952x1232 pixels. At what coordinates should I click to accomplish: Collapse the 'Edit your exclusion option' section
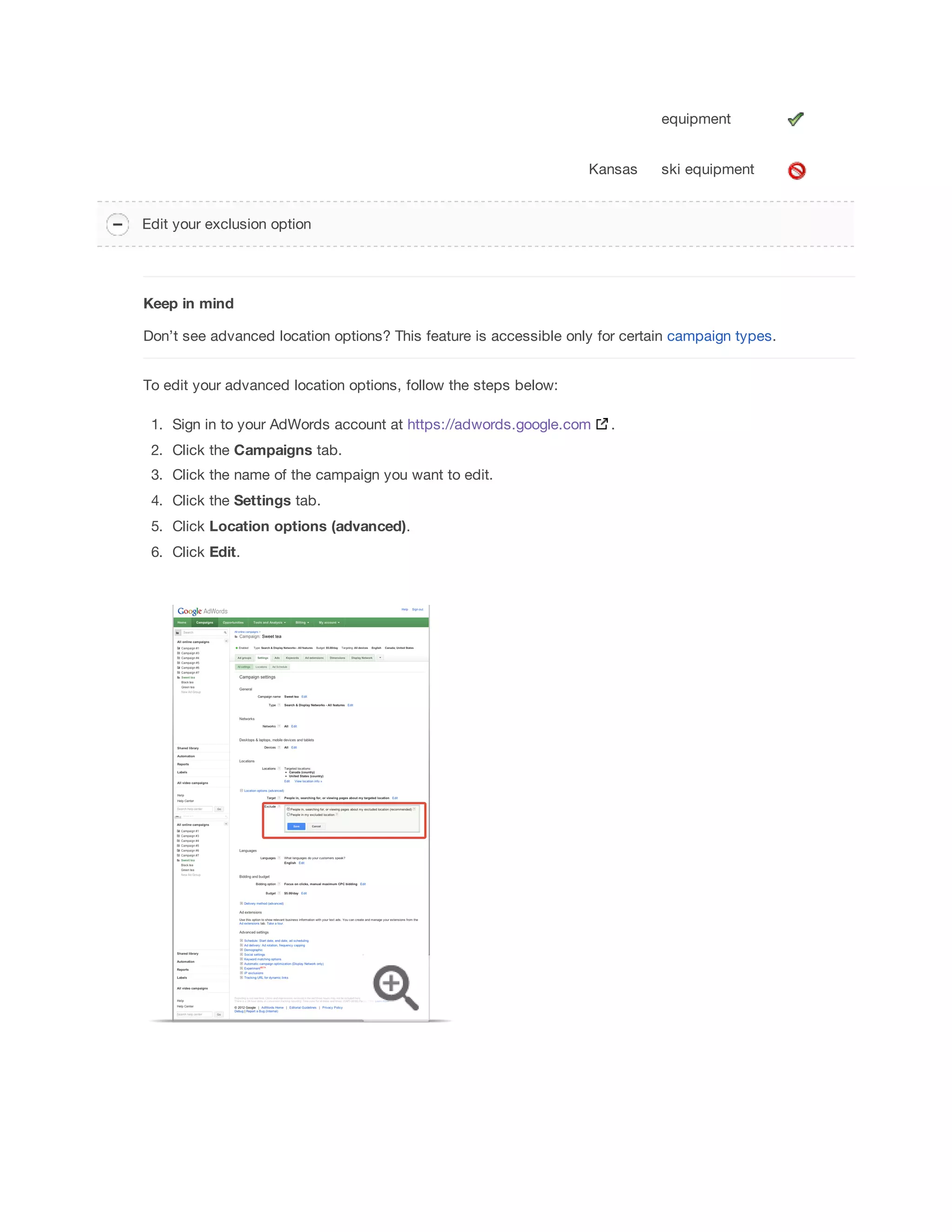118,224
